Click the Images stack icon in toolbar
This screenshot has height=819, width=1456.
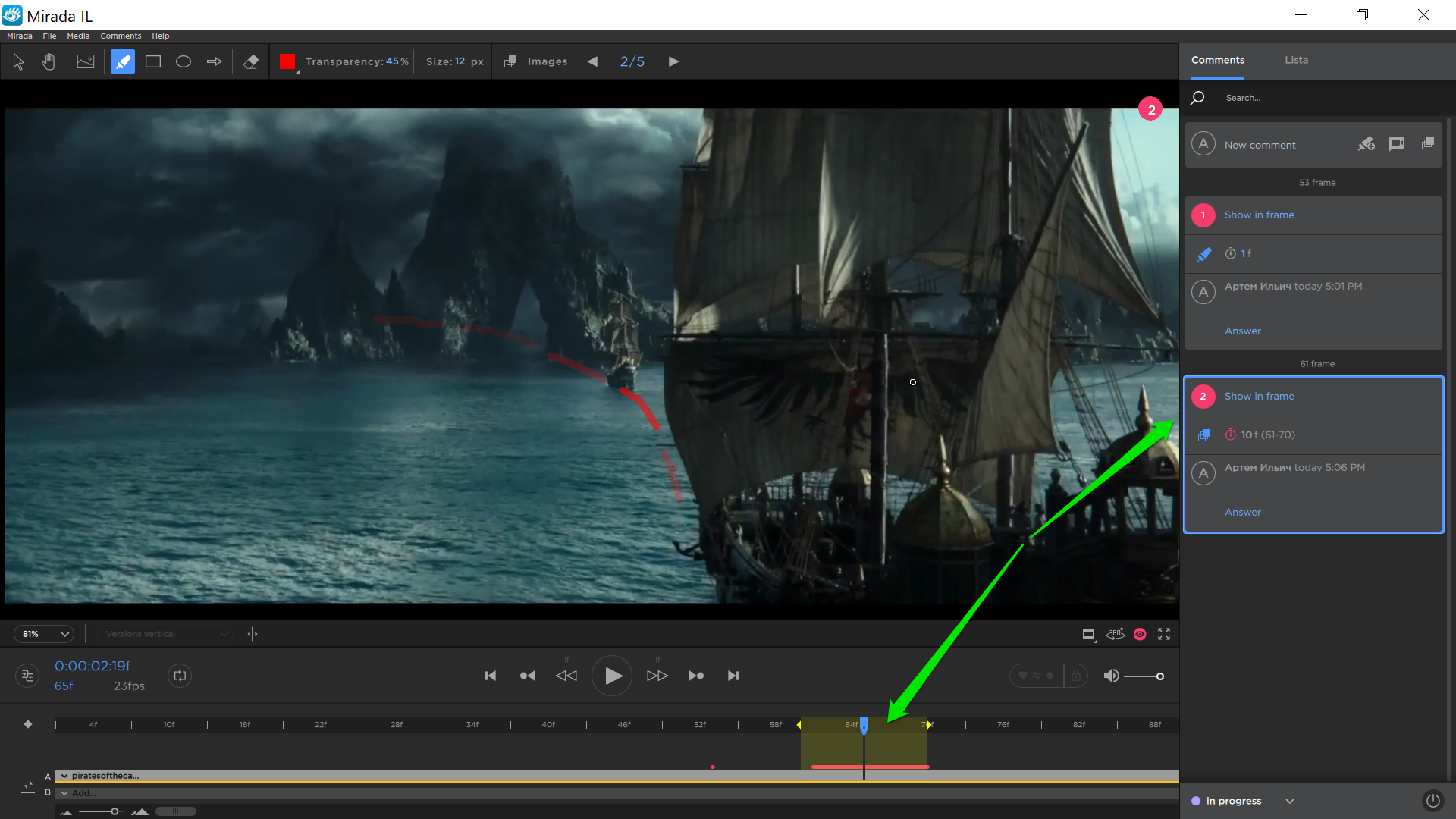tap(511, 61)
